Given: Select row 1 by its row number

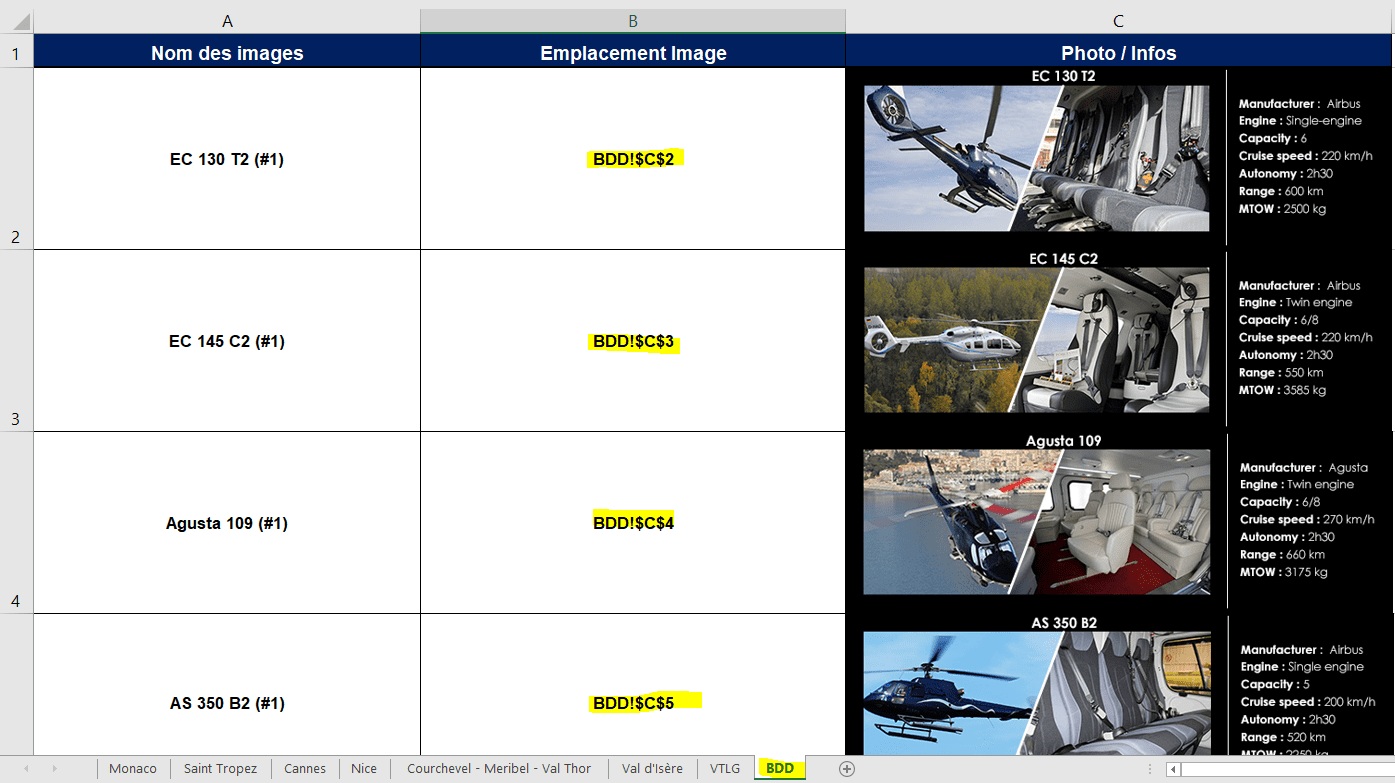Looking at the screenshot, I should pos(16,51).
